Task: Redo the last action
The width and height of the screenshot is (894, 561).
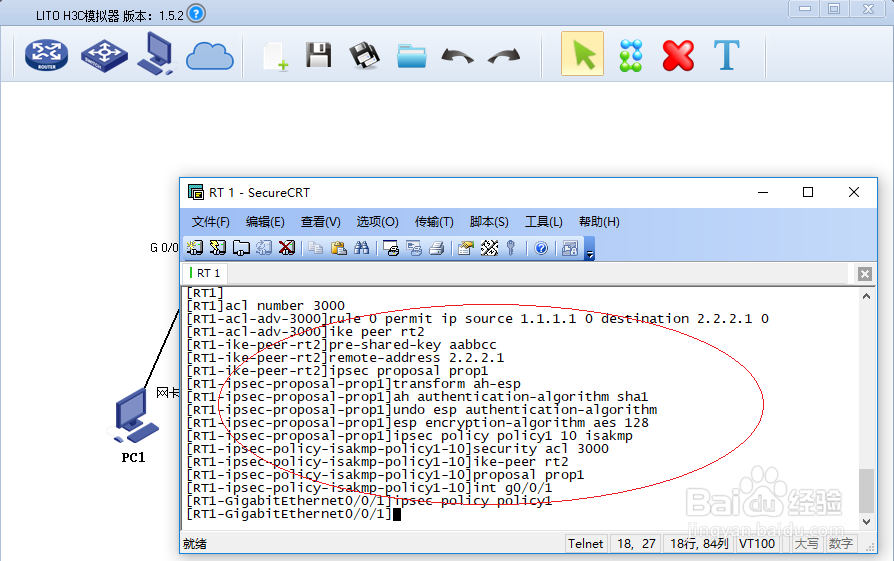Action: (504, 56)
